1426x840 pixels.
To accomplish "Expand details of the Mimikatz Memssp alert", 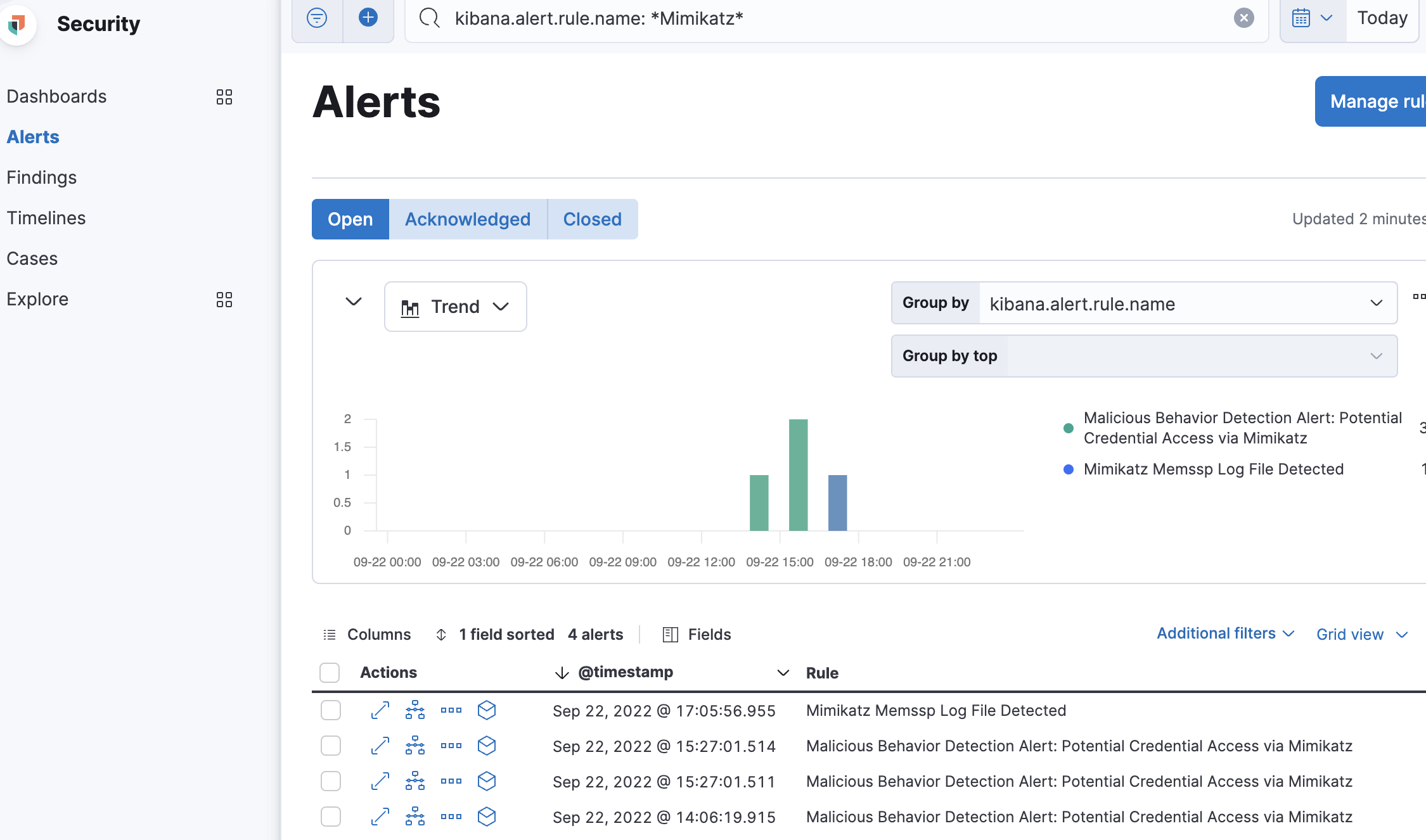I will 380,710.
